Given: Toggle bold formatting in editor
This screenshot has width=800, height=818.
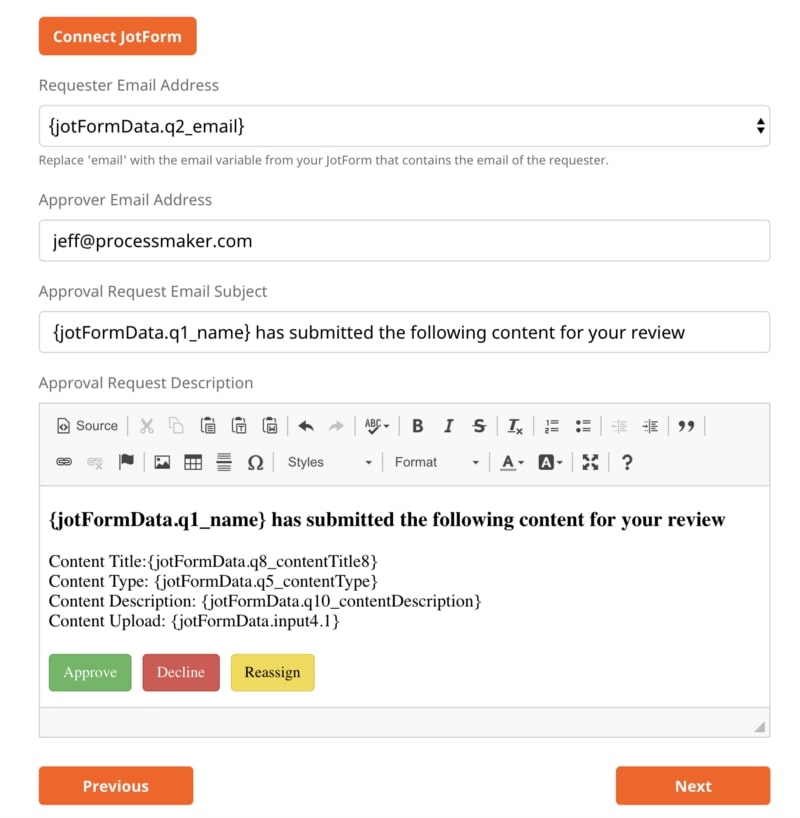Looking at the screenshot, I should 418,426.
